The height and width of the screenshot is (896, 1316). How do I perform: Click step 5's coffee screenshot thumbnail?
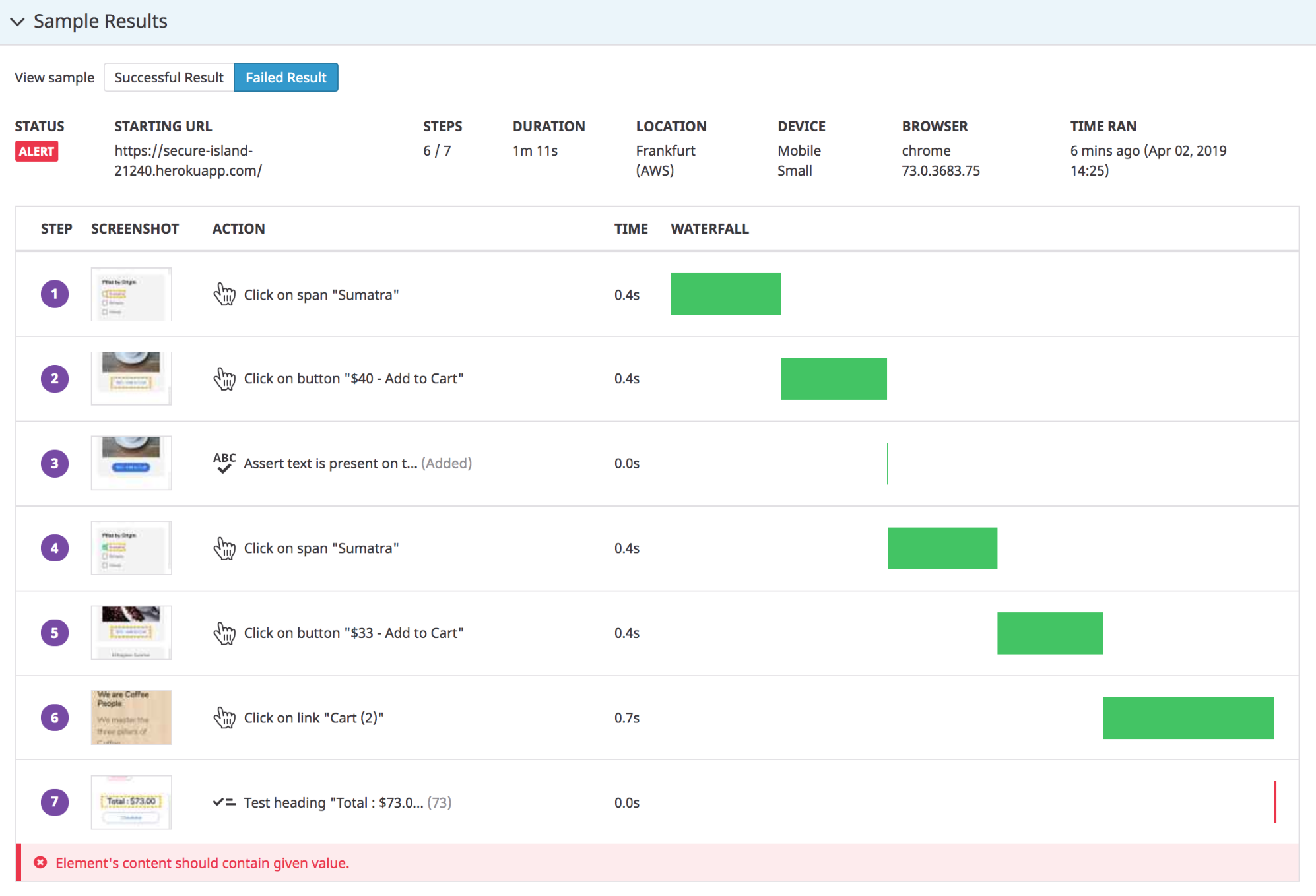click(x=131, y=632)
